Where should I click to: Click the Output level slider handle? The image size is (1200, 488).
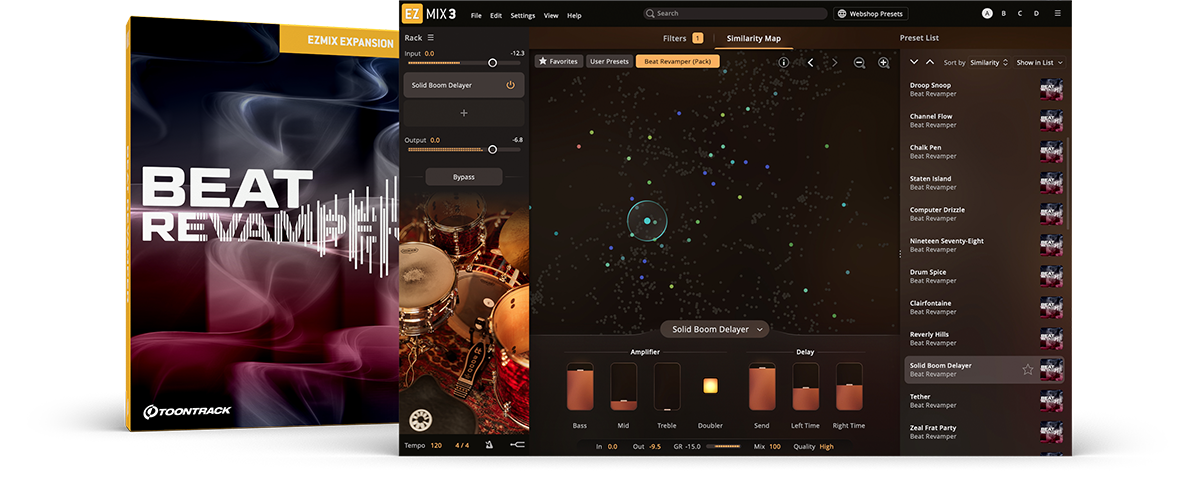coord(491,149)
